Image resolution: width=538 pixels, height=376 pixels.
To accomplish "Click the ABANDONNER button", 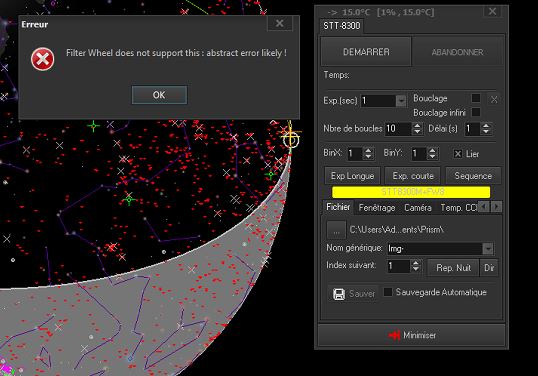I will point(457,52).
